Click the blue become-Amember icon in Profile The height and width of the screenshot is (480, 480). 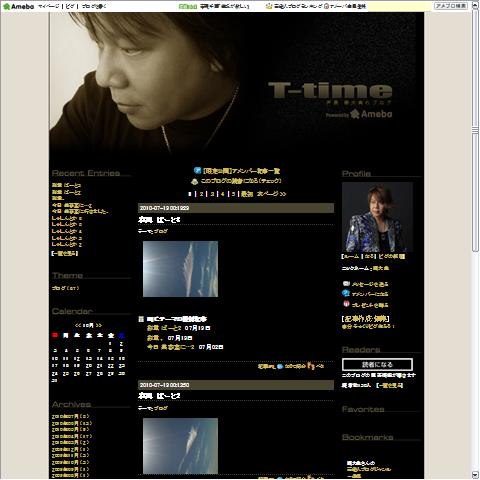click(346, 293)
